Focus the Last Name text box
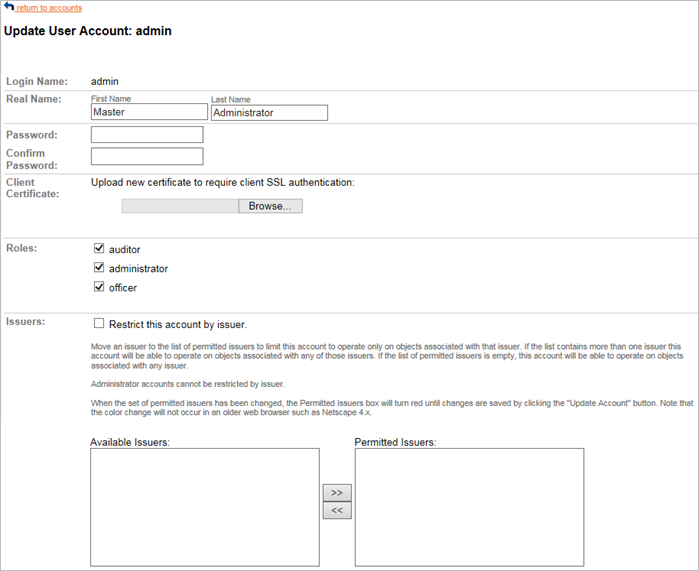699x571 pixels. (x=269, y=113)
